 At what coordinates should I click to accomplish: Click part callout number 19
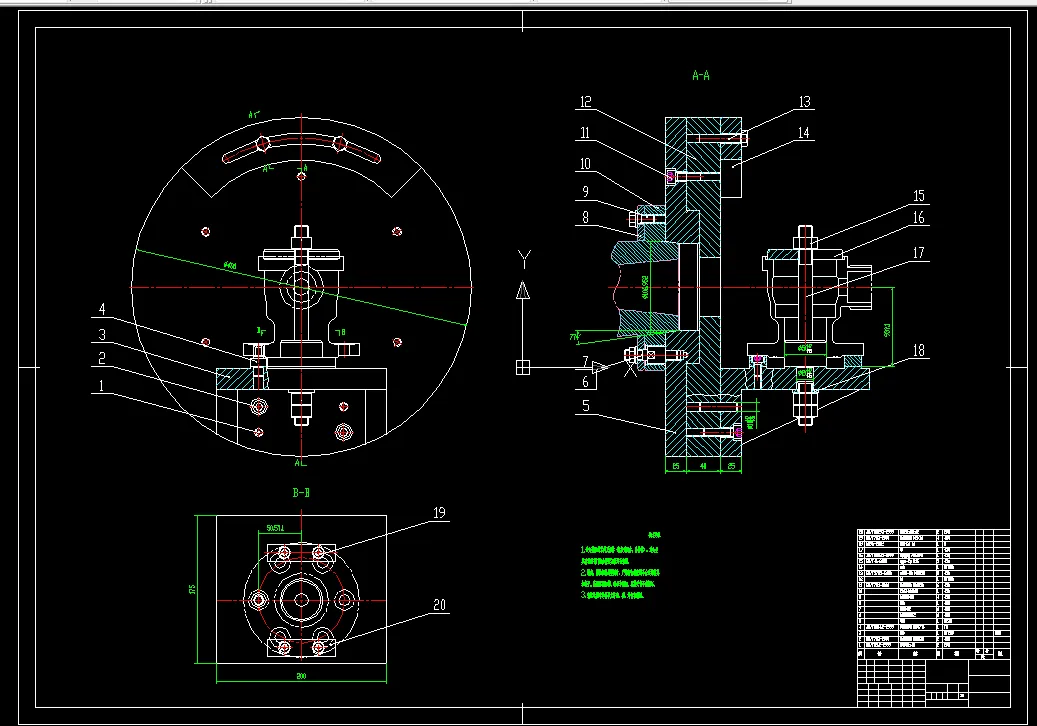[x=439, y=512]
